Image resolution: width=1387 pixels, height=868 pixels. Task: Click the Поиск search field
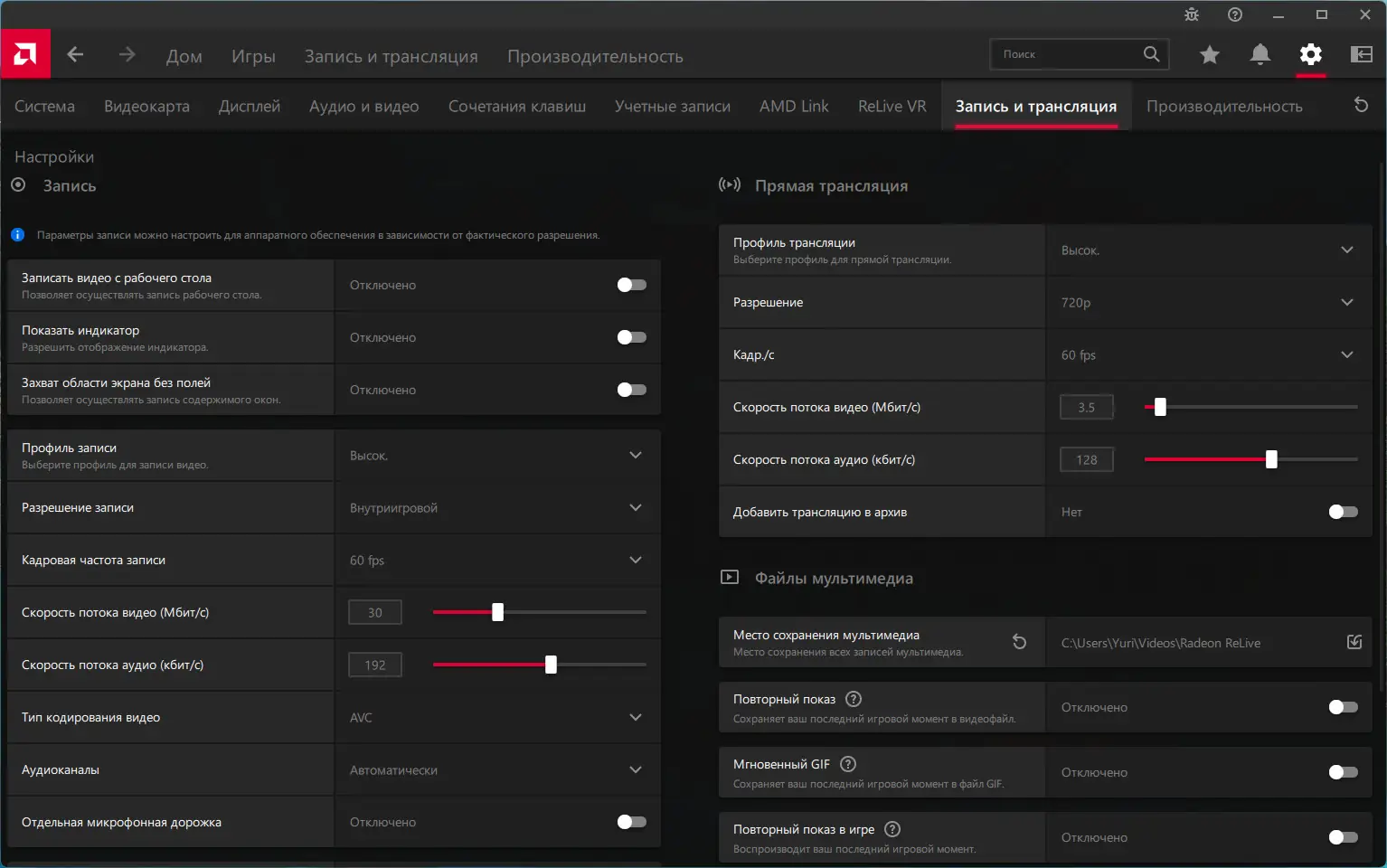pyautogui.click(x=1067, y=54)
